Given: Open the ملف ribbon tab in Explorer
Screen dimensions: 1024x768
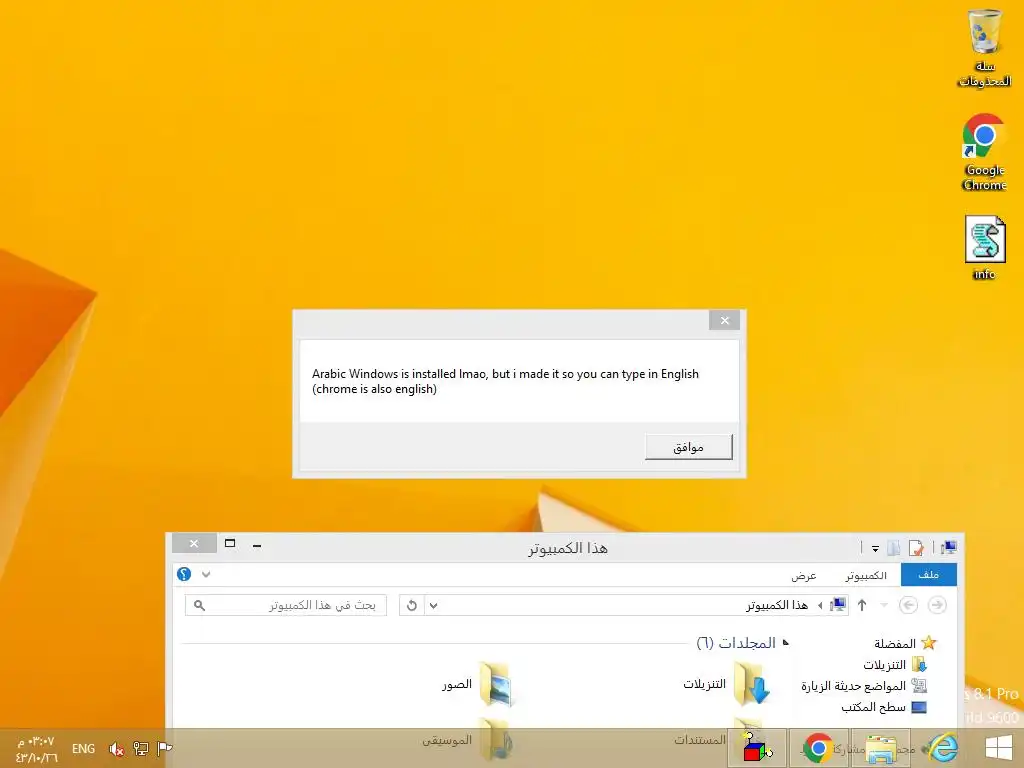Looking at the screenshot, I should [928, 575].
